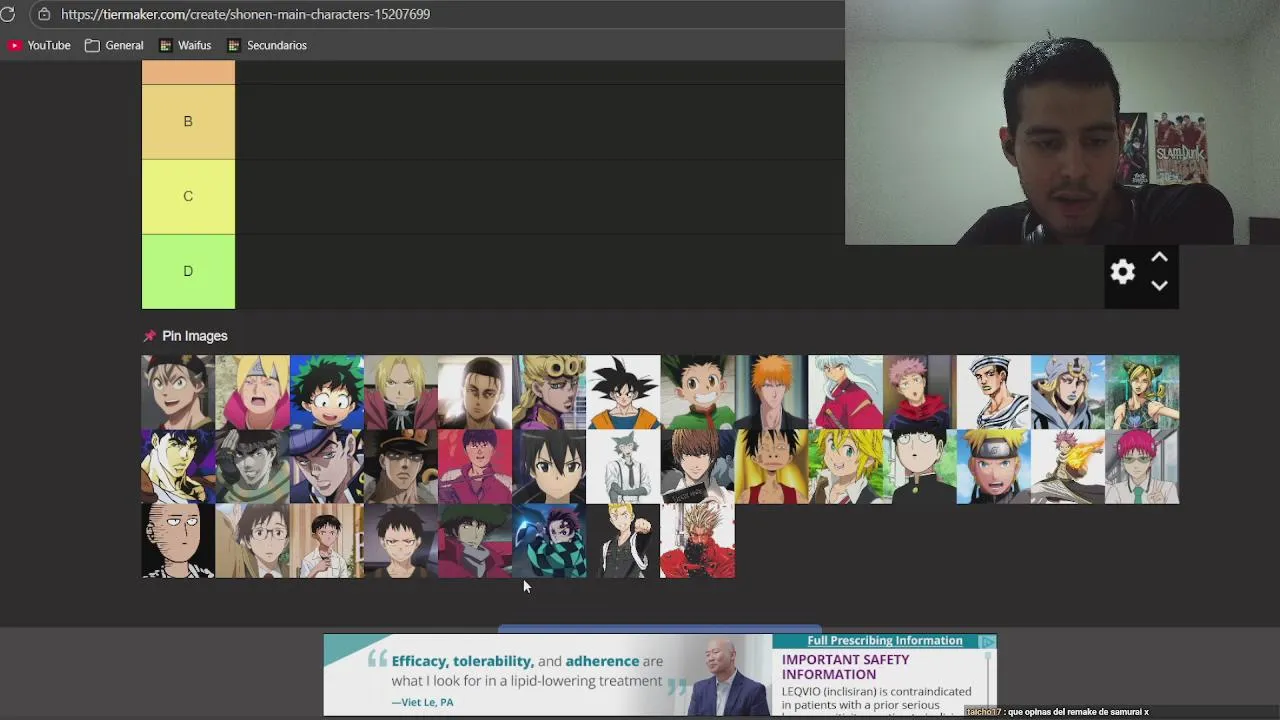Screen dimensions: 1280x720
Task: Select the Goku character image
Action: click(623, 392)
